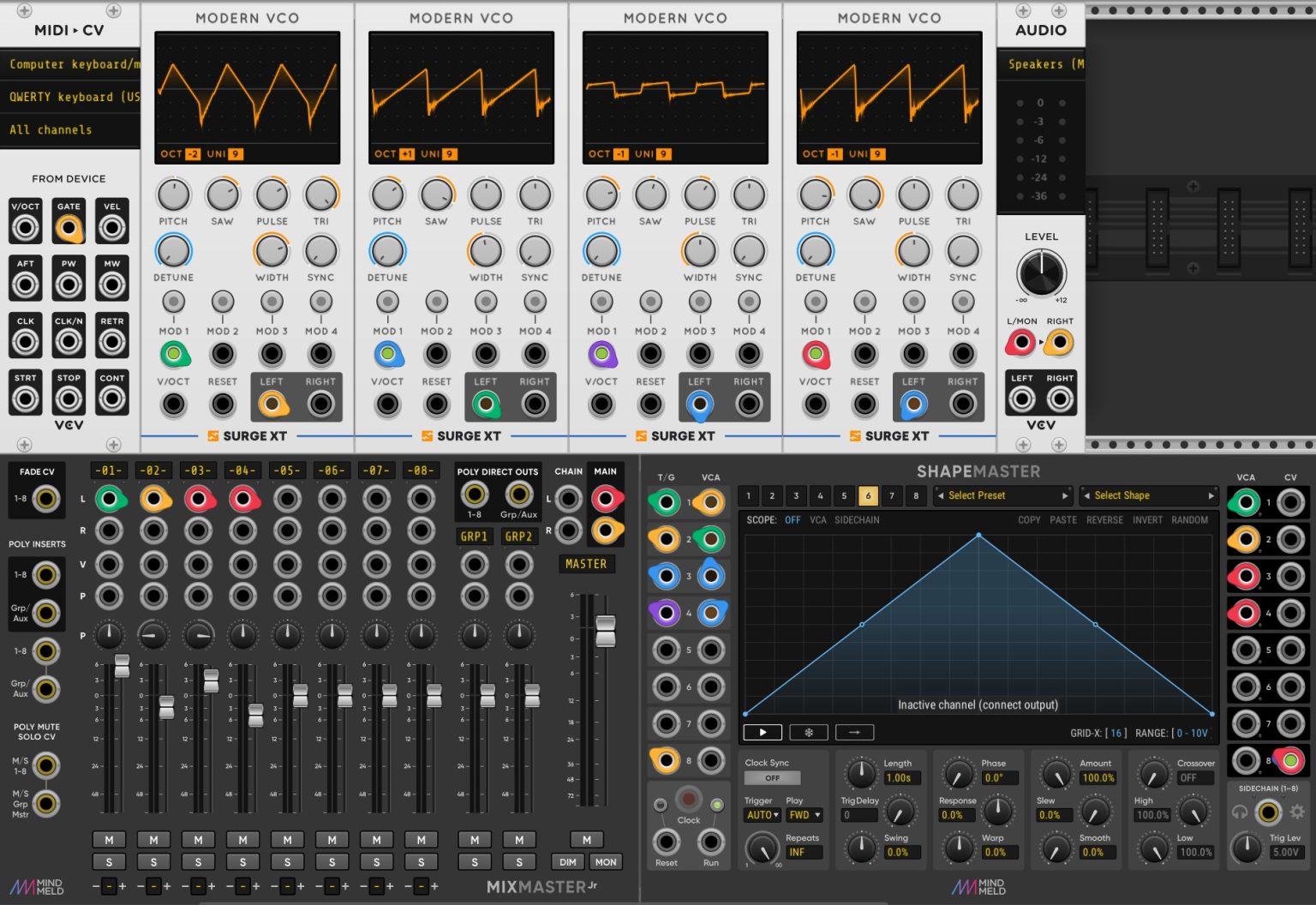Click the MixMaster Main left output jack
The width and height of the screenshot is (1316, 905).
pos(606,498)
